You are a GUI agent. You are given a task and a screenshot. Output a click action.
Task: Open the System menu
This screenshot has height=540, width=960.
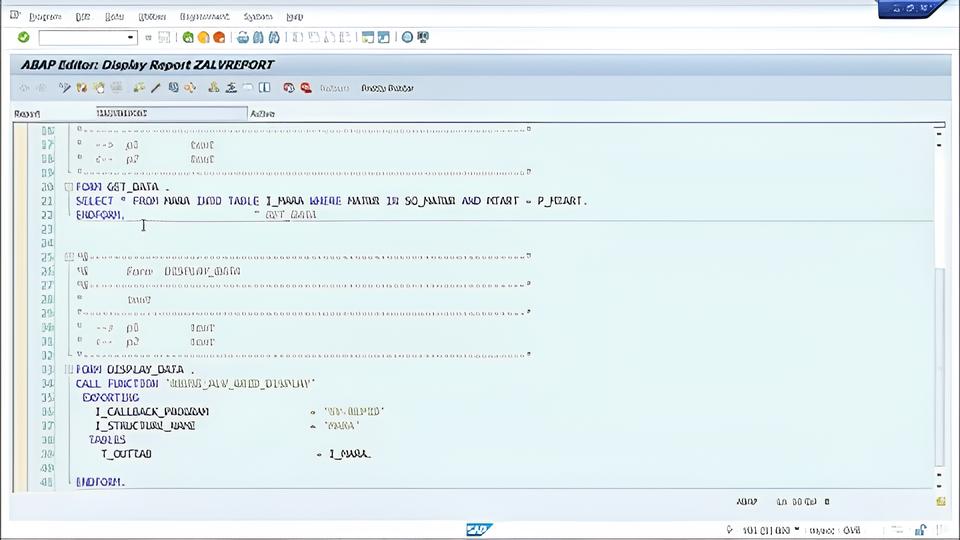[258, 17]
